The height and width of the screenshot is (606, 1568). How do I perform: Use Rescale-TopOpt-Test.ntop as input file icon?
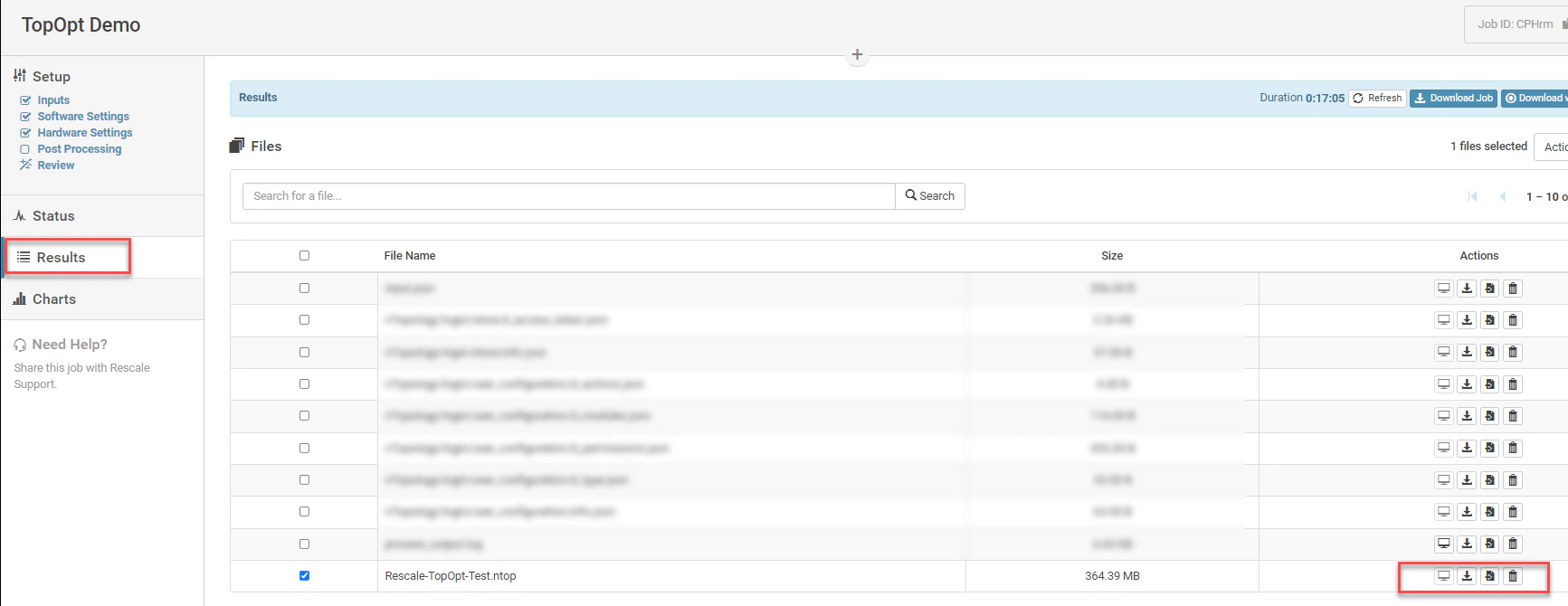click(1489, 576)
